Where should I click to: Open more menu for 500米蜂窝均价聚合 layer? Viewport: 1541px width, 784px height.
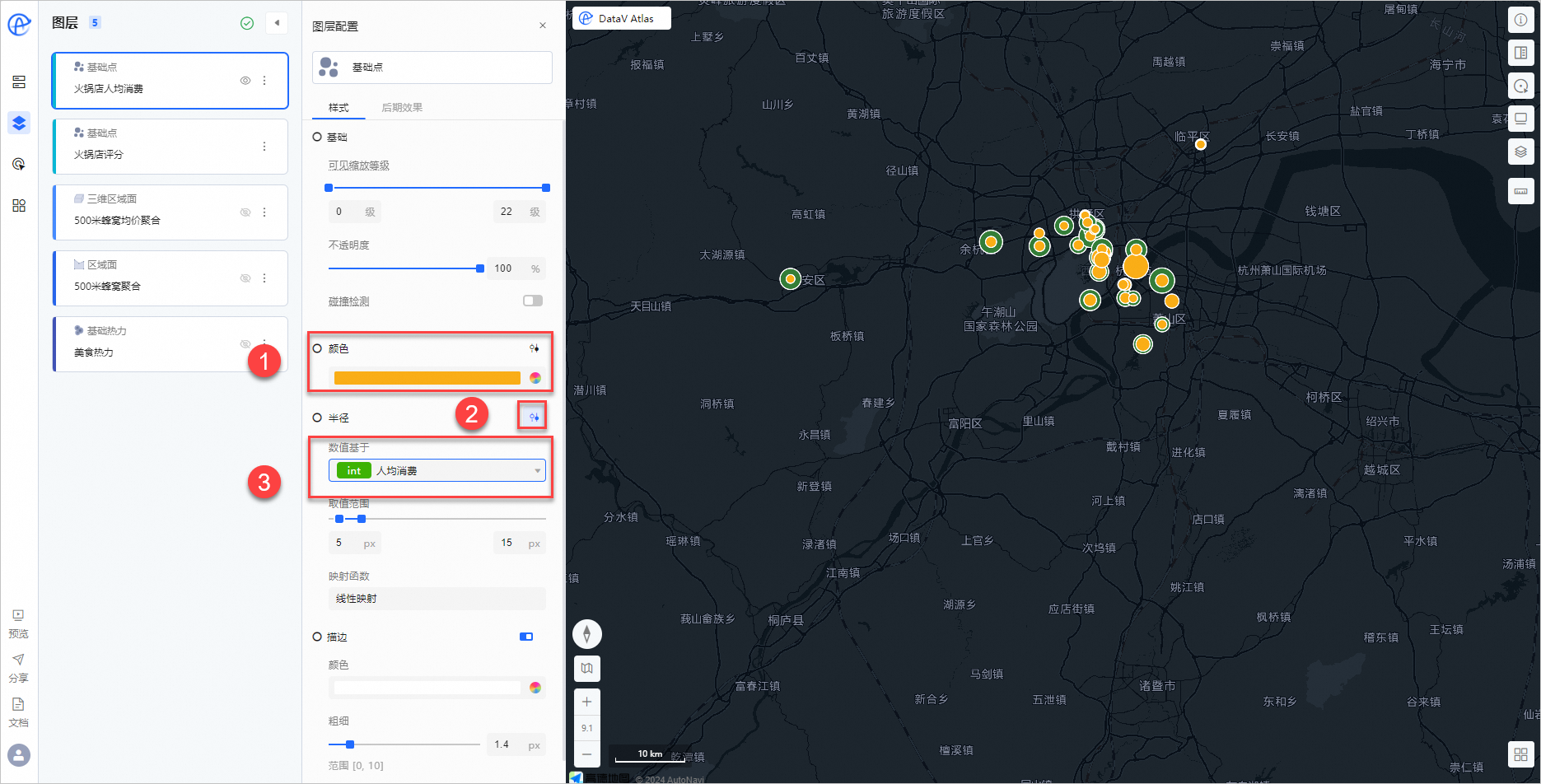pos(264,212)
